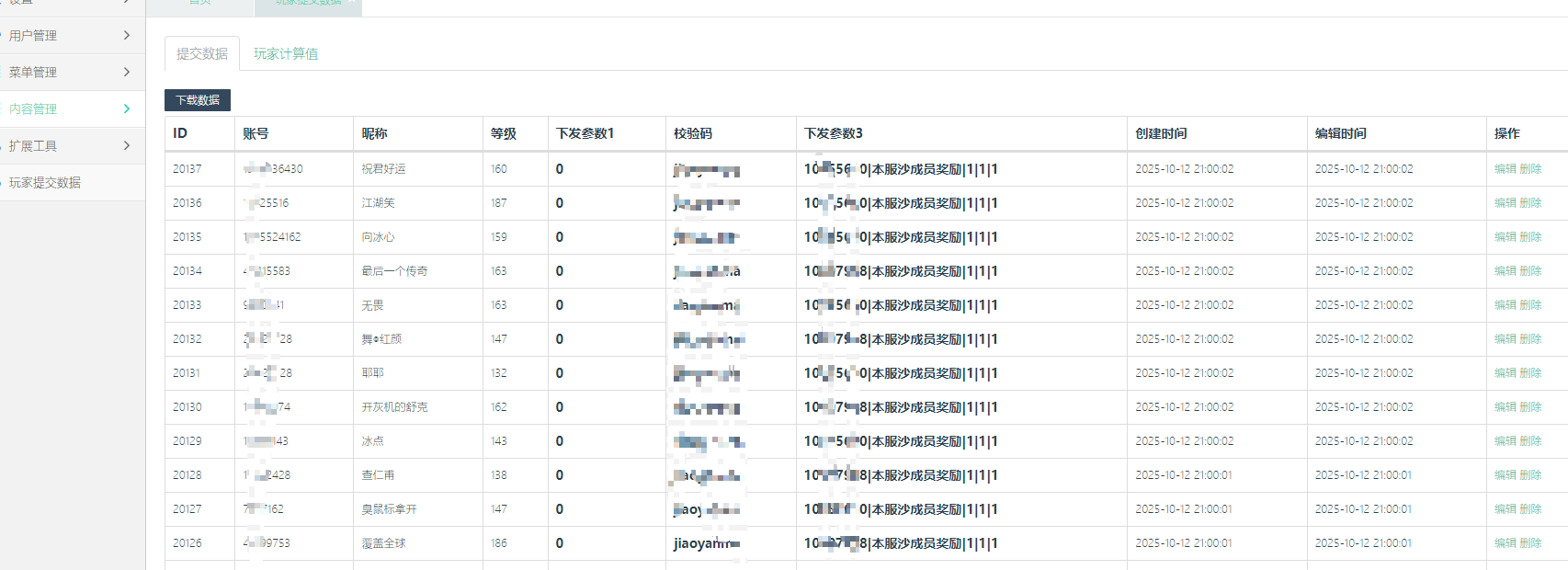
Task: Switch to the 提交数据 tab
Action: click(202, 53)
